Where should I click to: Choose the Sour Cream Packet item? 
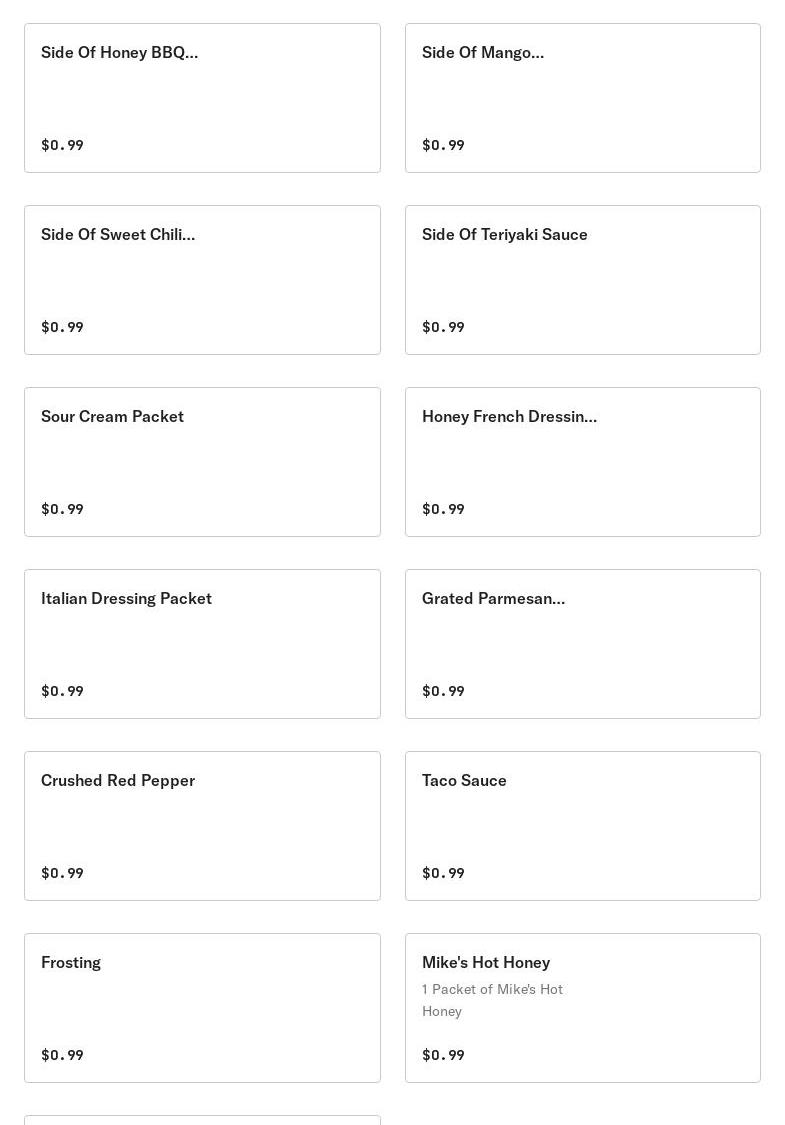point(202,462)
